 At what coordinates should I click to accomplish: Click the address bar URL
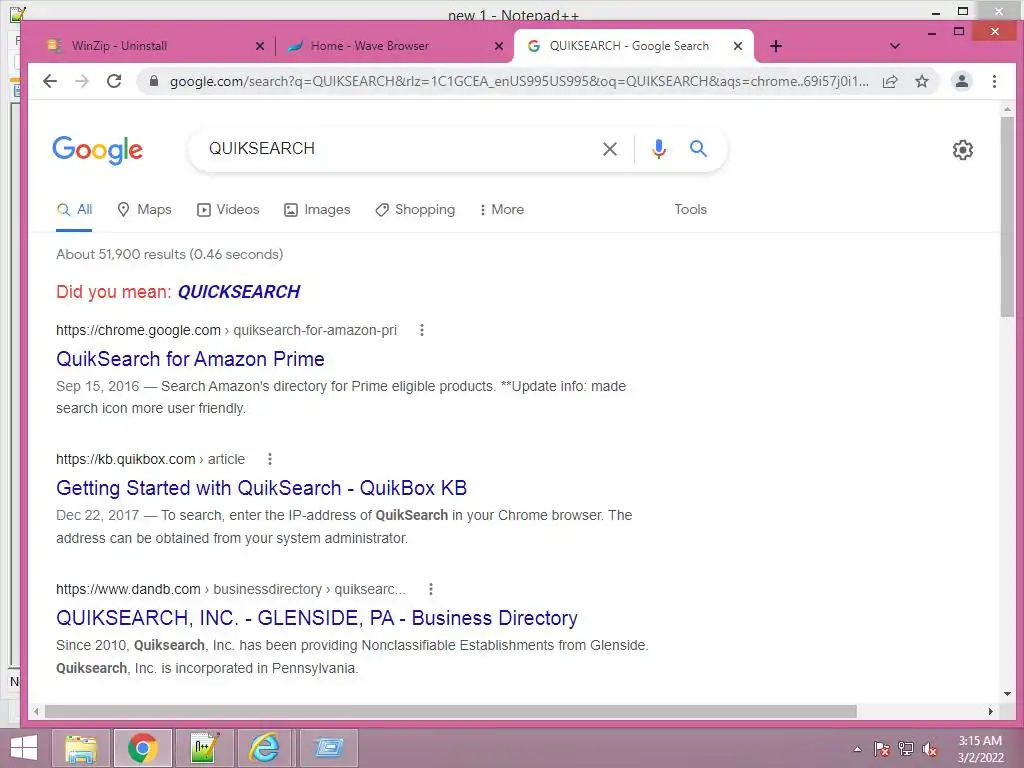[519, 81]
